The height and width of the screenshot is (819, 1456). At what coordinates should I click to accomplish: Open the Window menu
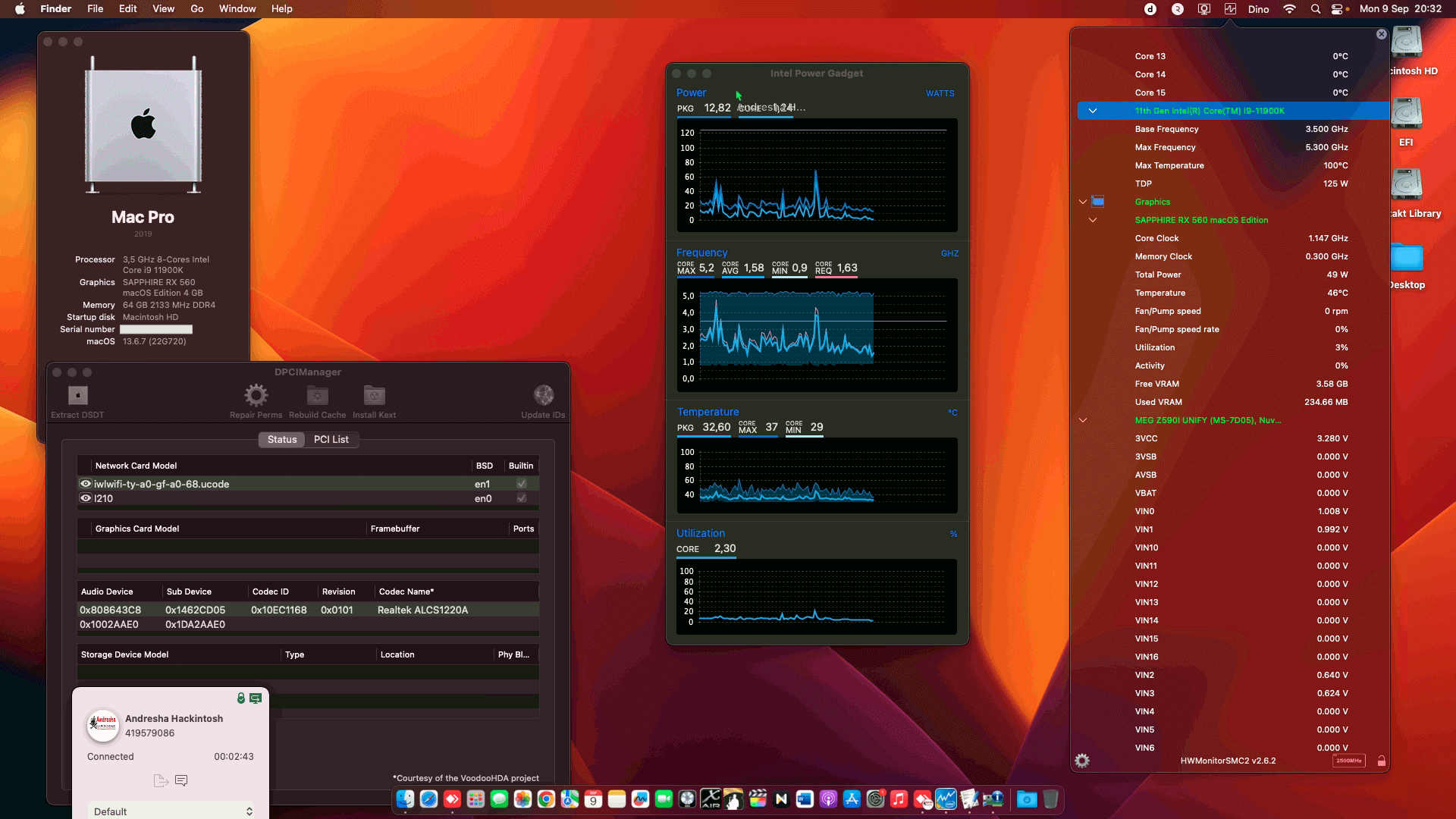point(237,9)
